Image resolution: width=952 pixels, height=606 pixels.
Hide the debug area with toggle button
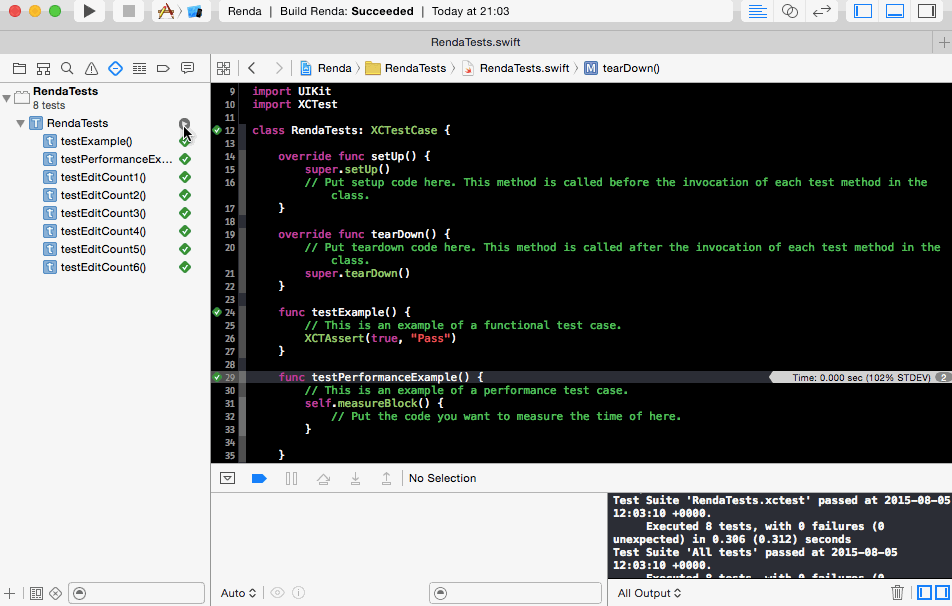[228, 478]
